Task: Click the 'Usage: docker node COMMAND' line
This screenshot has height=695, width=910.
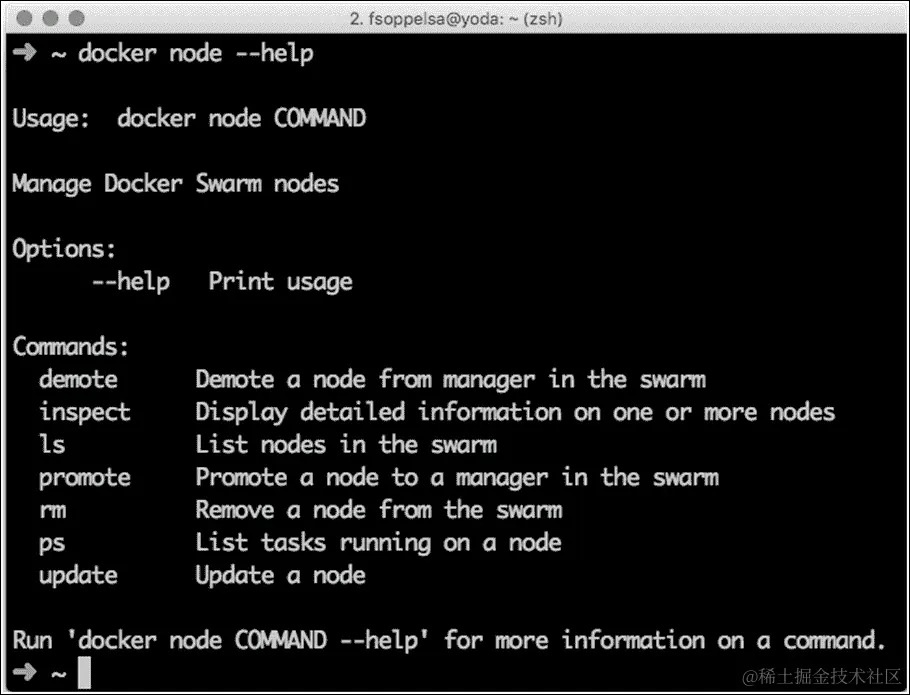Action: coord(189,119)
